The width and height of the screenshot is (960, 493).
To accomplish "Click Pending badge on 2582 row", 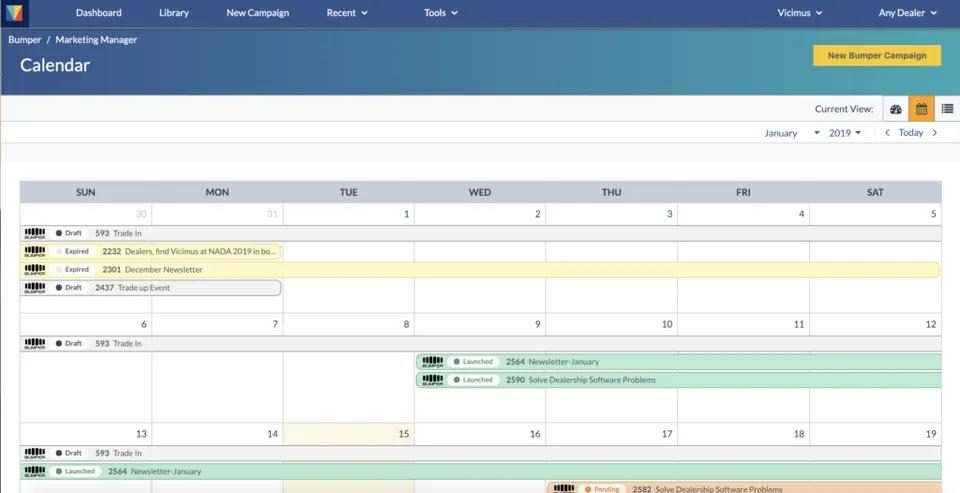I will coord(602,489).
